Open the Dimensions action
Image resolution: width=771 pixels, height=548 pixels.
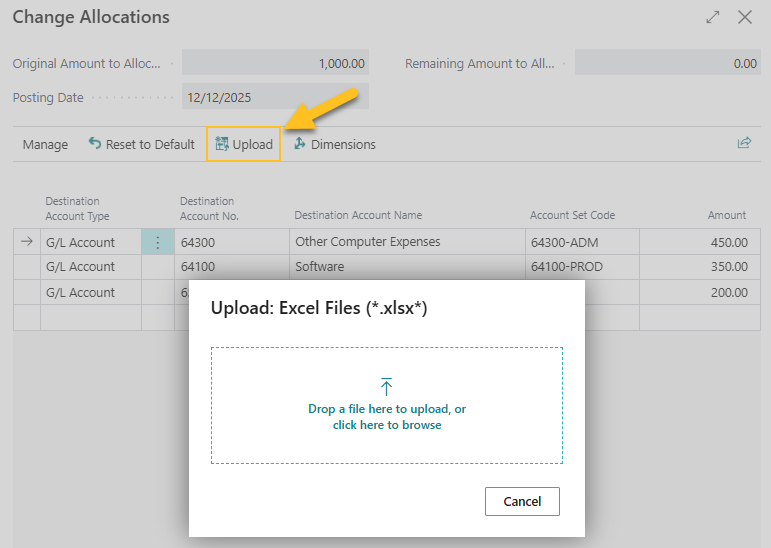[335, 144]
